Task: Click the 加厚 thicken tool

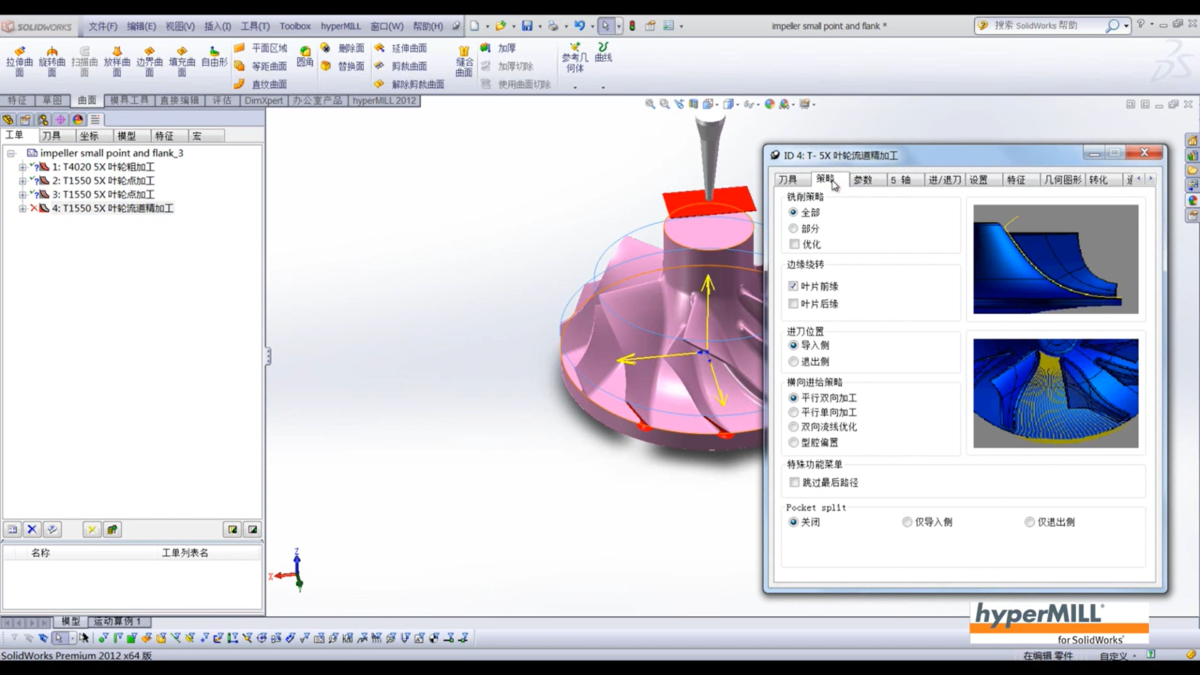Action: pos(498,48)
